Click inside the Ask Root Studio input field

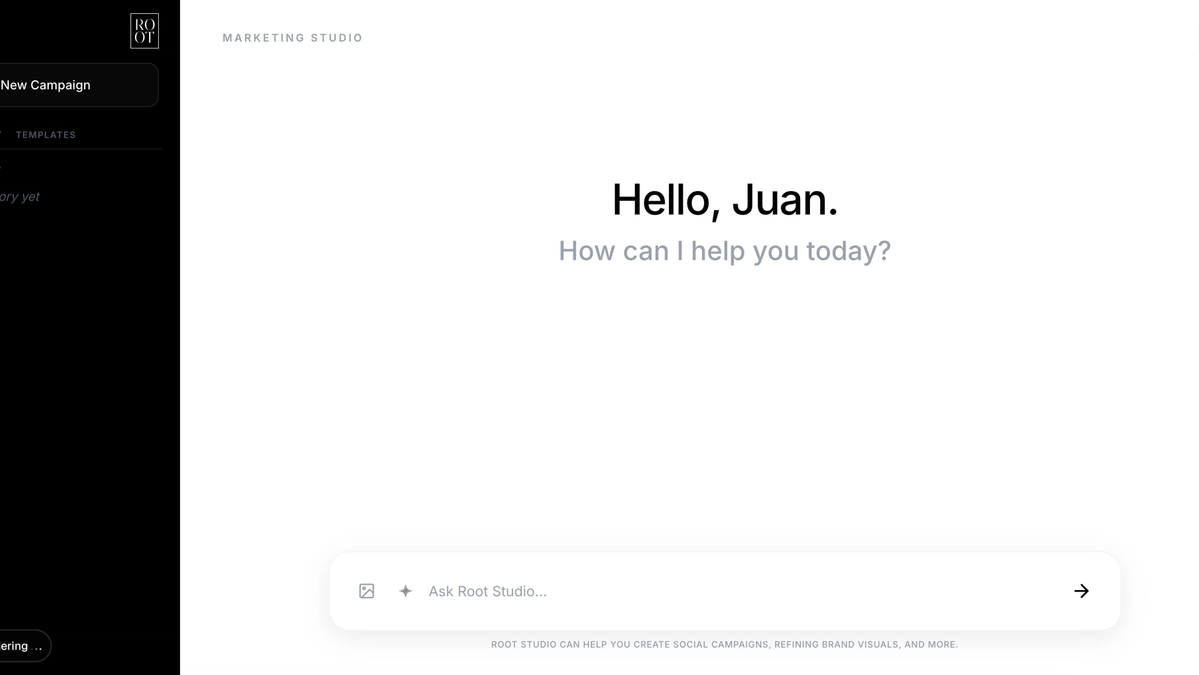click(600, 591)
